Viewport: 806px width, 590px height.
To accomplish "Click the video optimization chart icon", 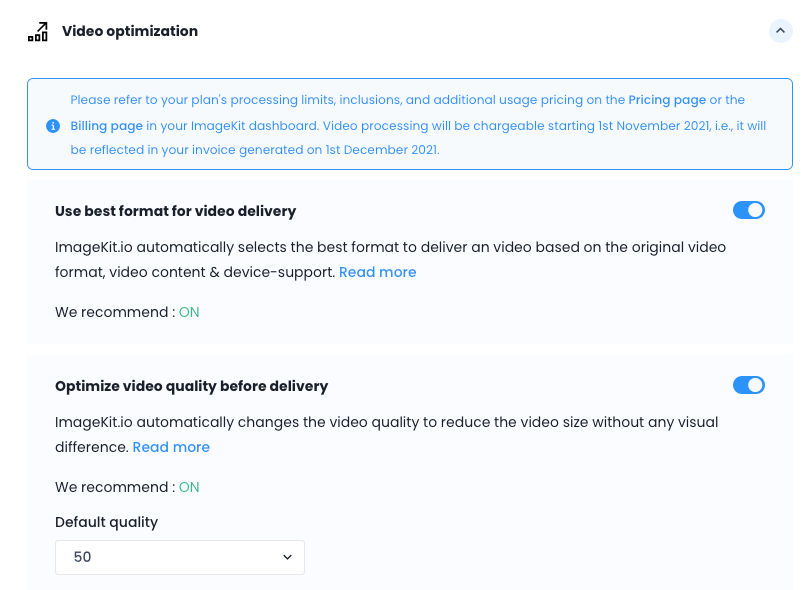I will (38, 32).
